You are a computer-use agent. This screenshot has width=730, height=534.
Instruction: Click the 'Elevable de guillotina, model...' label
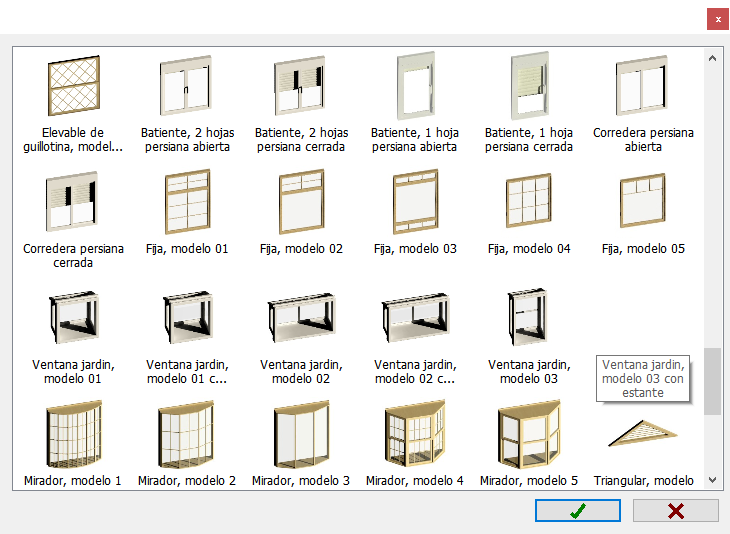point(73,140)
